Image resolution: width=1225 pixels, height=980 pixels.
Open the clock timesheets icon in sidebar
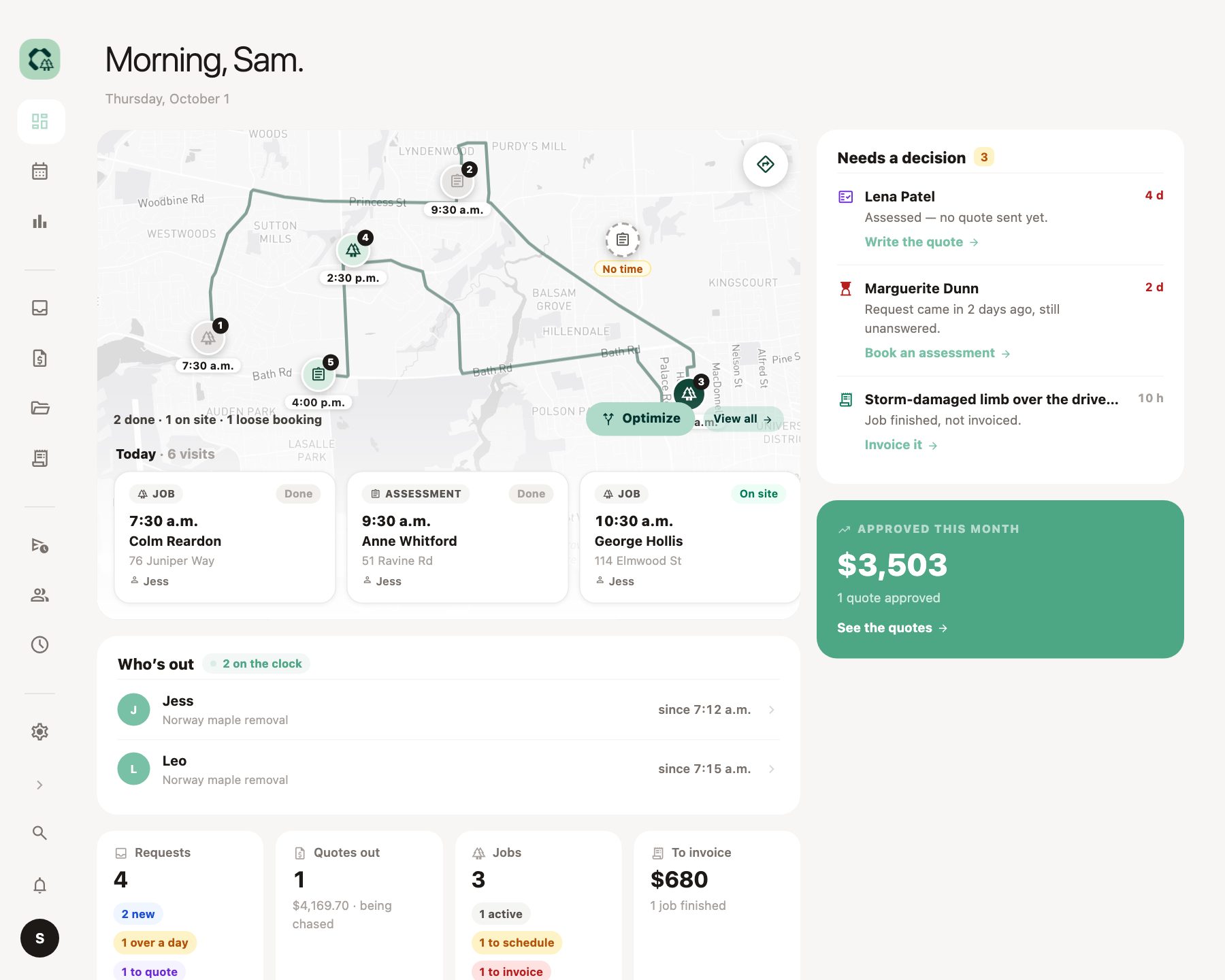tap(40, 644)
